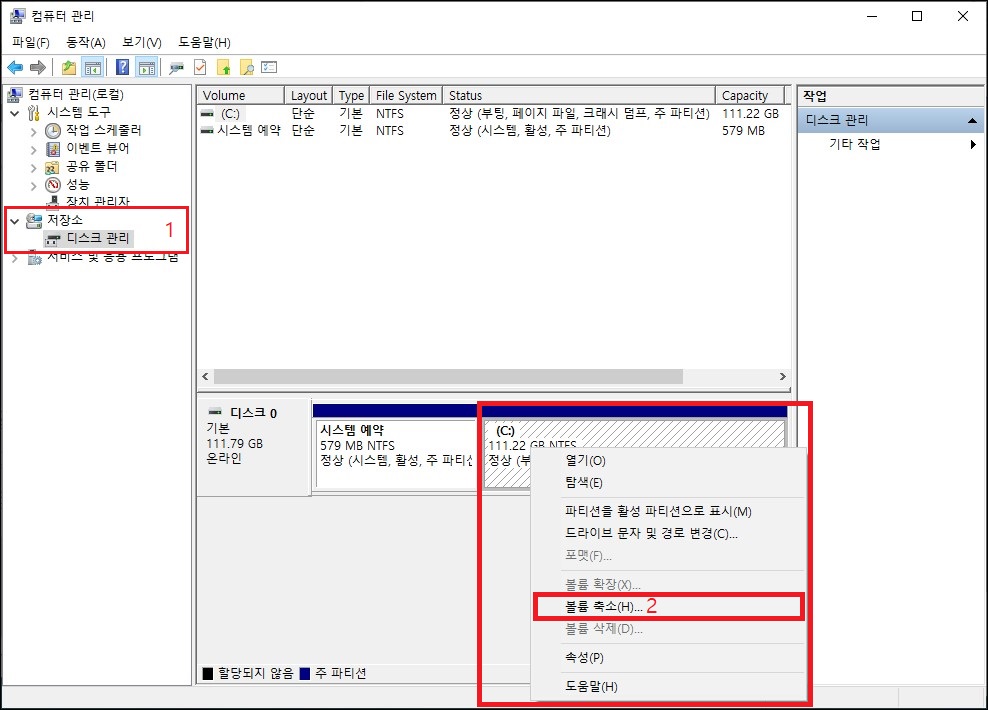Choose 속성(P) in context menu
The height and width of the screenshot is (710, 988).
pyautogui.click(x=669, y=658)
